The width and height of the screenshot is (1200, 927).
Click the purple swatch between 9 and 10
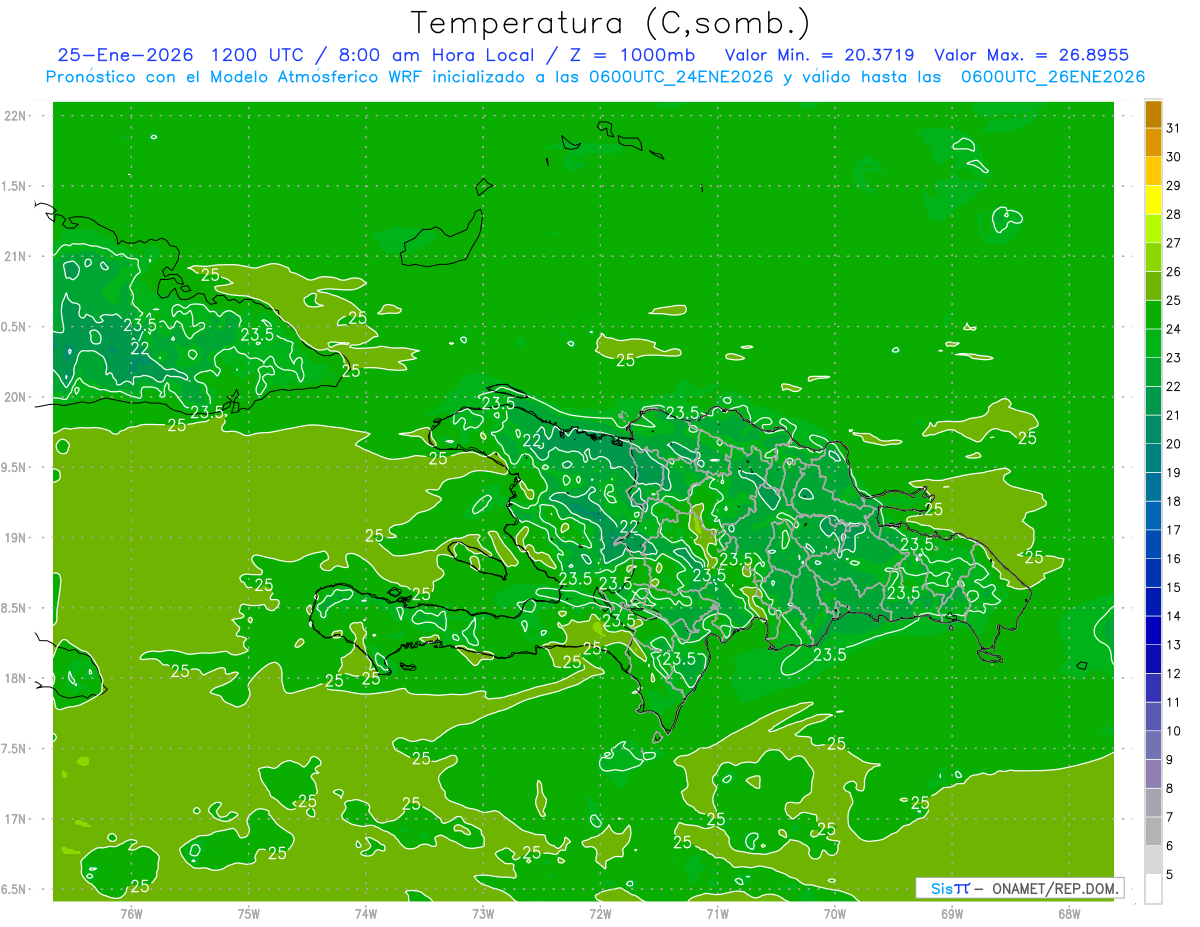click(1153, 746)
